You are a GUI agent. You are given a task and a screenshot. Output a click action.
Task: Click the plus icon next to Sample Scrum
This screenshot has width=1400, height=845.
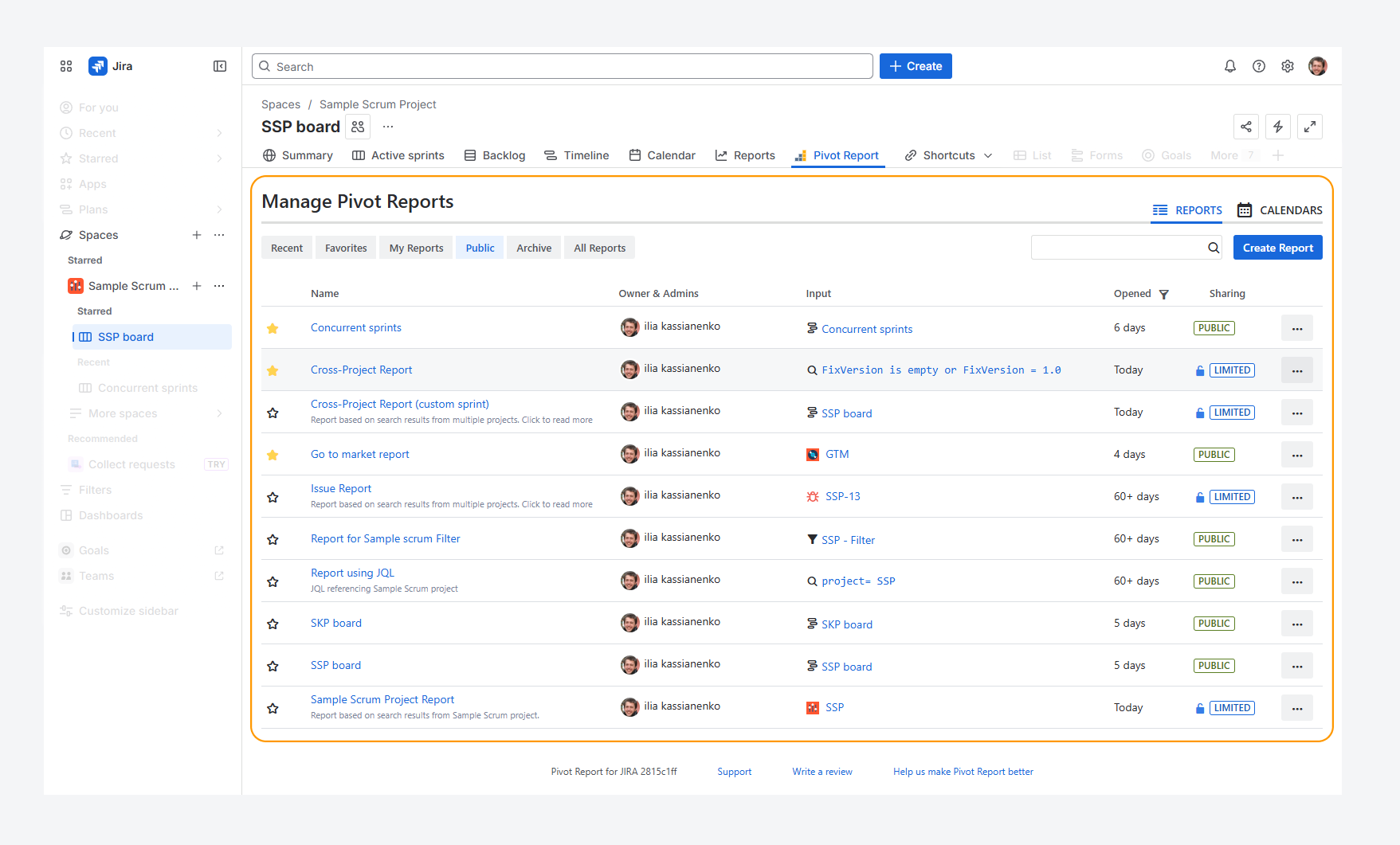[x=197, y=286]
